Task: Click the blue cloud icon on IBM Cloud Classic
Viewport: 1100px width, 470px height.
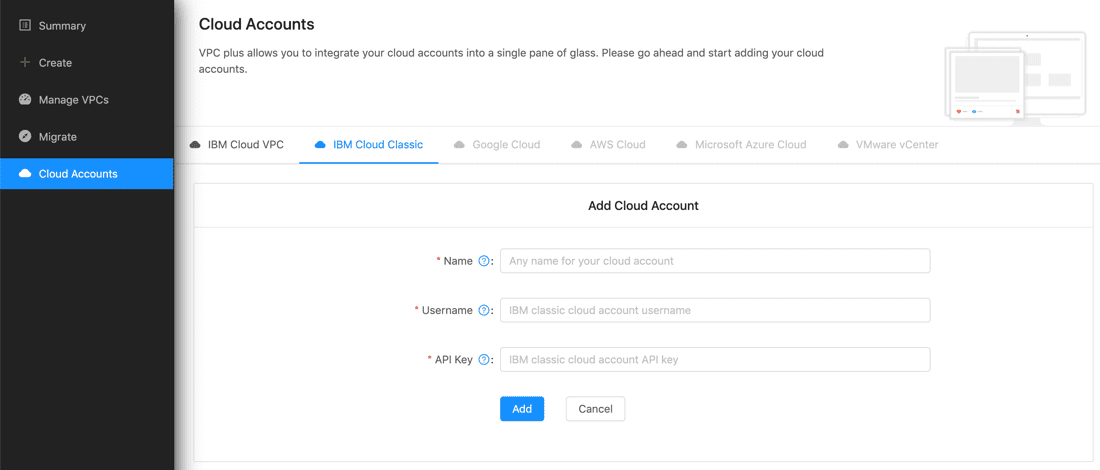Action: [321, 145]
